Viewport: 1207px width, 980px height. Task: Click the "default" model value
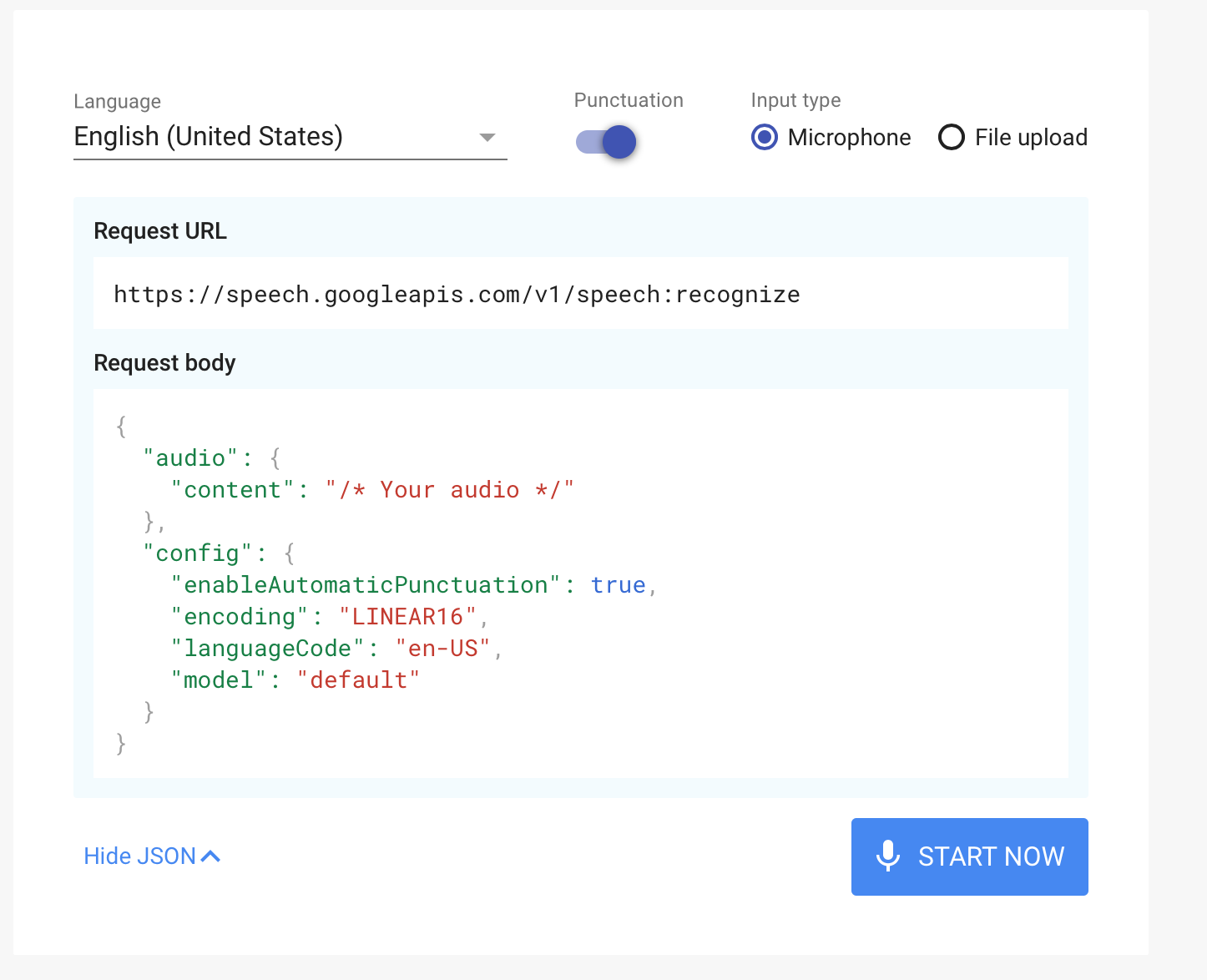(x=358, y=680)
